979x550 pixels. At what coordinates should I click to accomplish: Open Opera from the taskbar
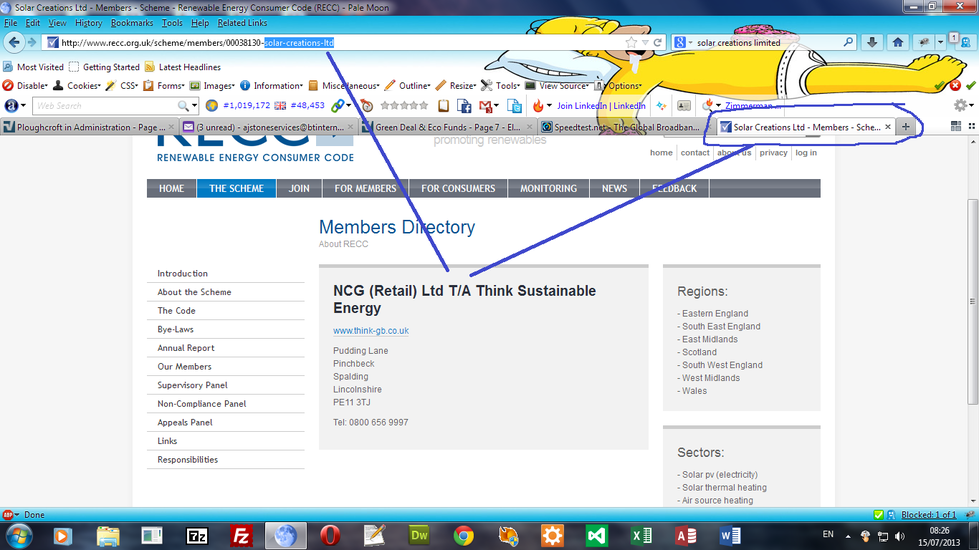[x=330, y=536]
